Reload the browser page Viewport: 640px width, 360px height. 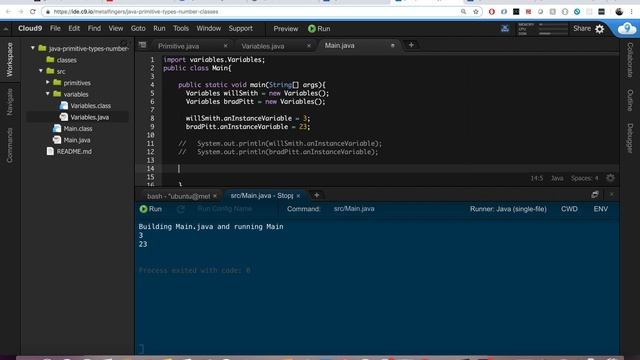tap(33, 12)
